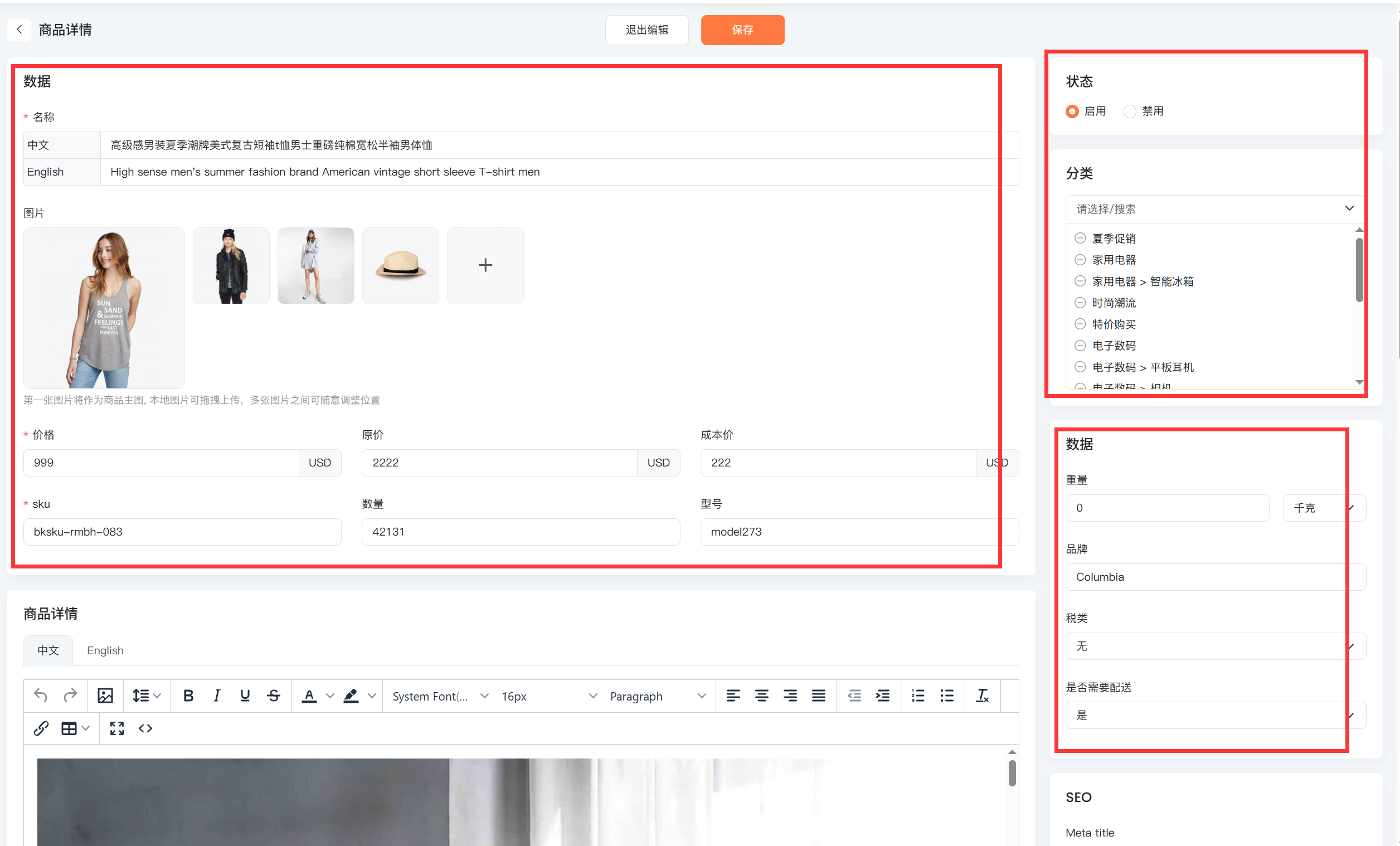Image resolution: width=1400 pixels, height=846 pixels.
Task: Open source code view icon
Action: [145, 728]
